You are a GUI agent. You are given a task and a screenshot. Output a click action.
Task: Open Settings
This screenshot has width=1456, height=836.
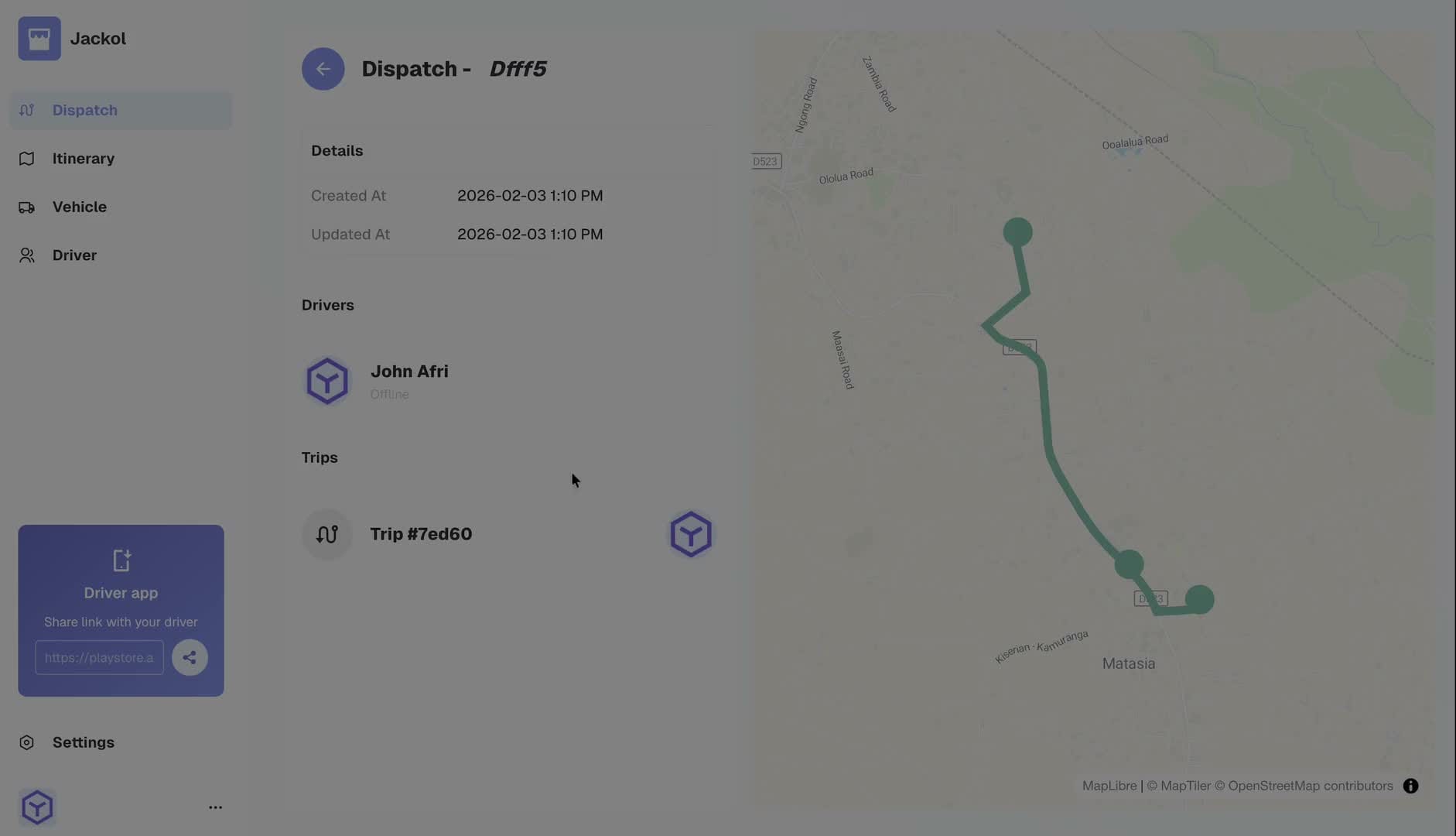point(83,742)
